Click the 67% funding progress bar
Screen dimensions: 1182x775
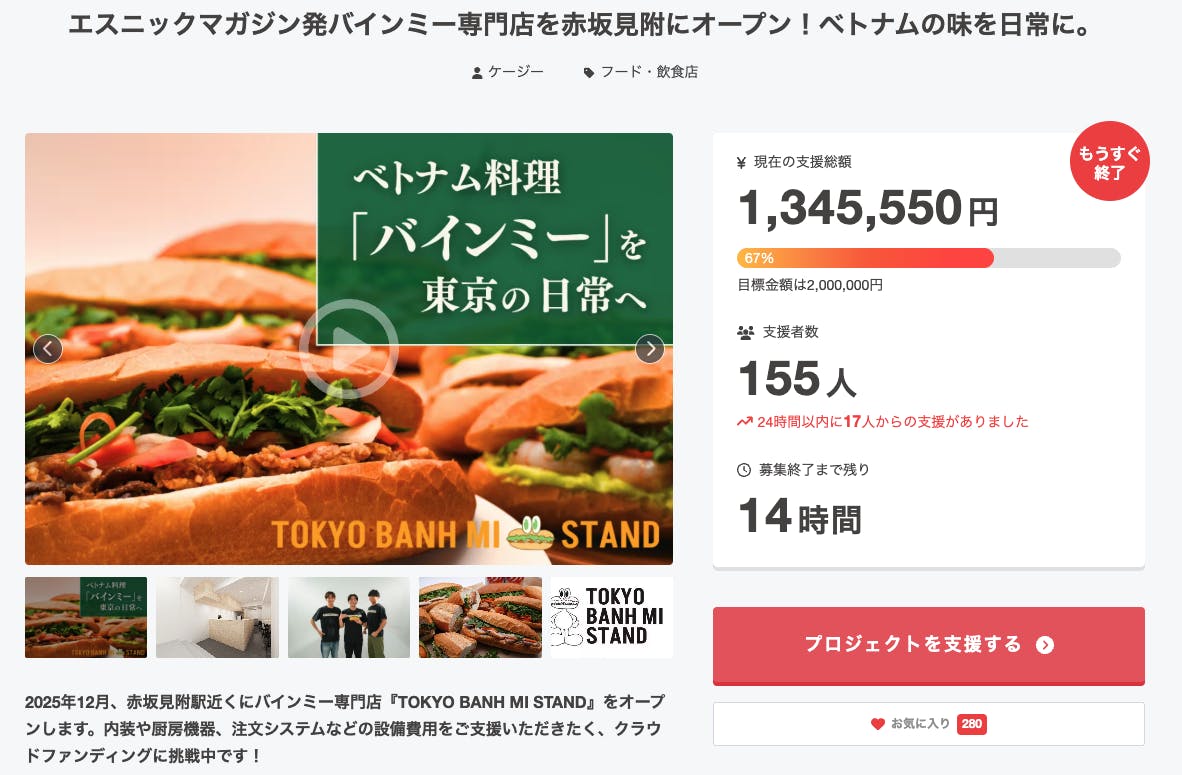point(928,258)
